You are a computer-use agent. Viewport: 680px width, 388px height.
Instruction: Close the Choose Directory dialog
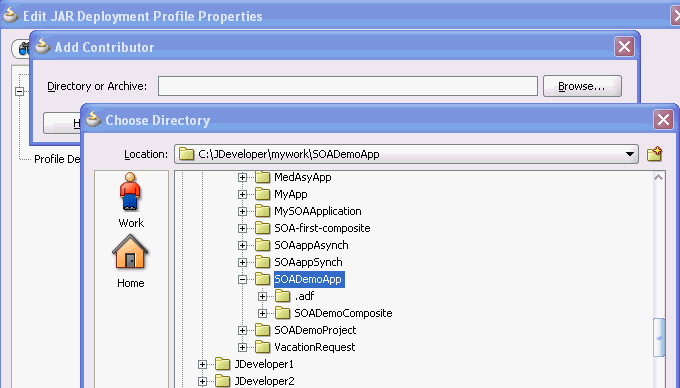tap(664, 119)
